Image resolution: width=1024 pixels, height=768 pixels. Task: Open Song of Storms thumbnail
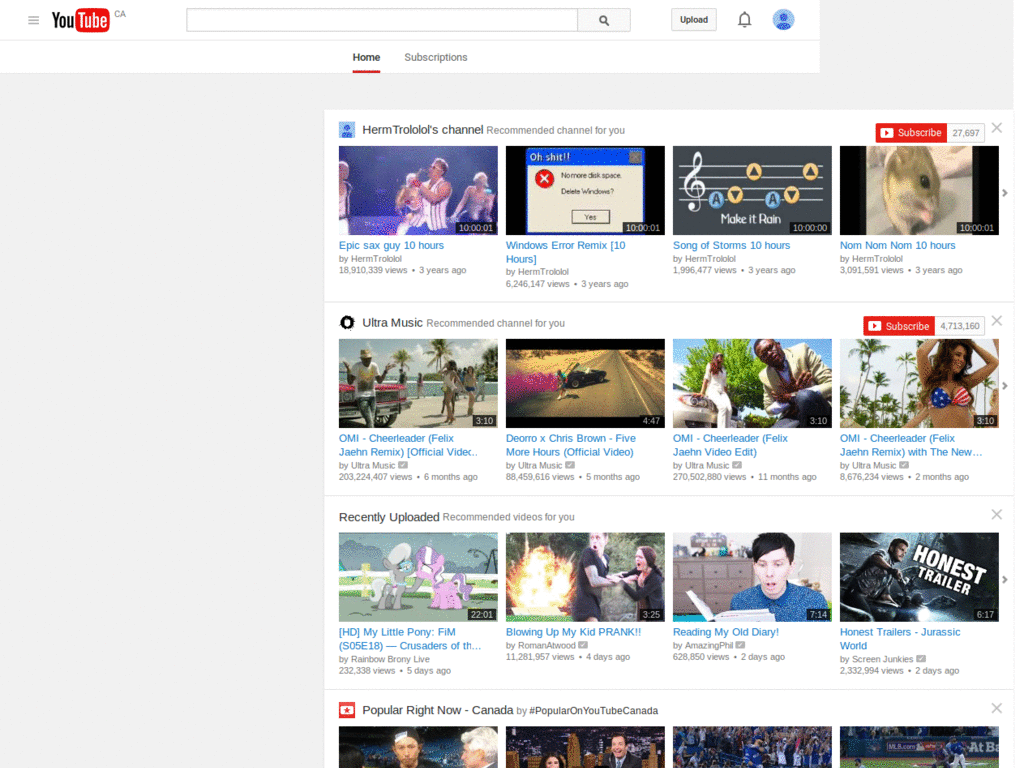[x=752, y=190]
